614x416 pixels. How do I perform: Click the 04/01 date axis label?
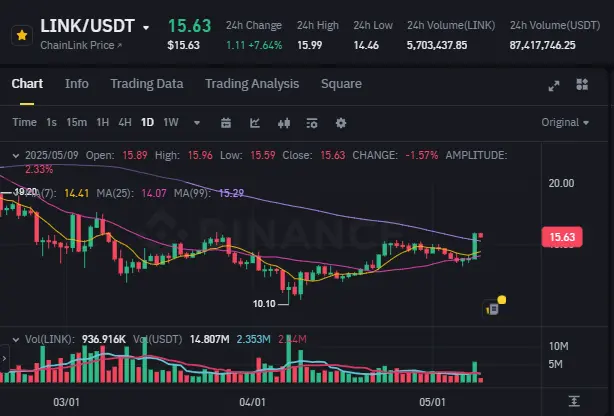tap(252, 402)
